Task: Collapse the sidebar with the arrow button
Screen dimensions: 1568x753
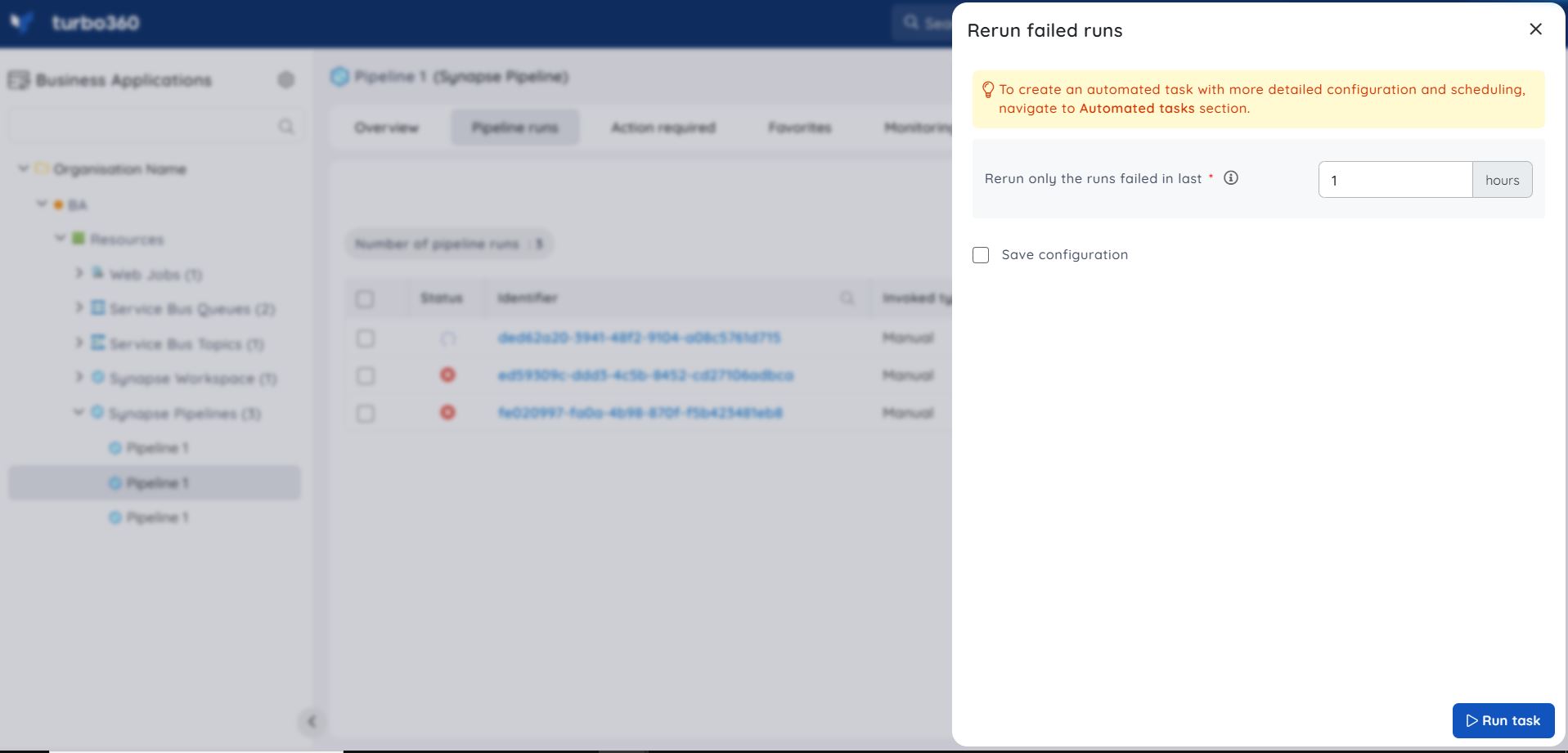Action: (x=311, y=721)
